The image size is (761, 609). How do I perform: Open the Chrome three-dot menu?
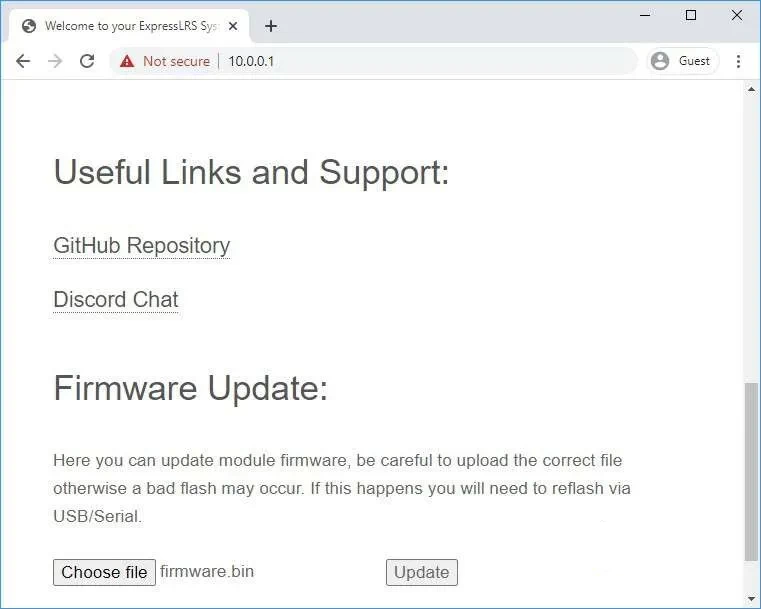(x=738, y=61)
